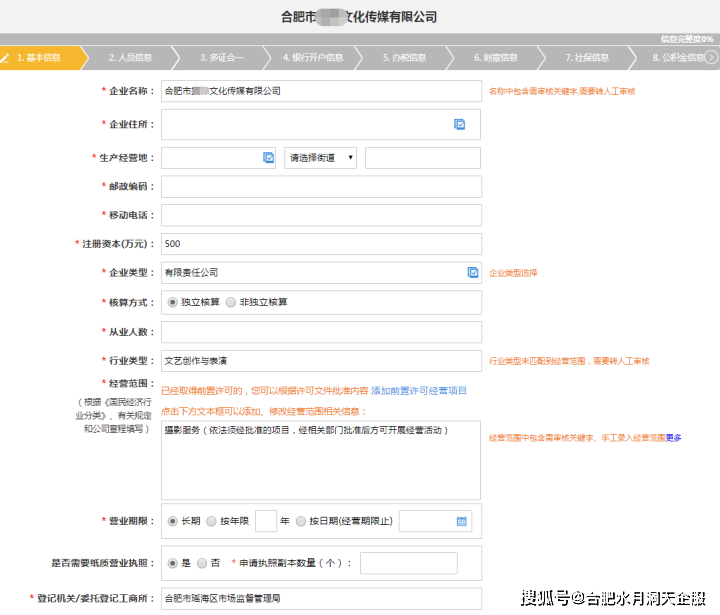Click the 申请执照副本数量 input field
This screenshot has width=720, height=615.
(409, 563)
